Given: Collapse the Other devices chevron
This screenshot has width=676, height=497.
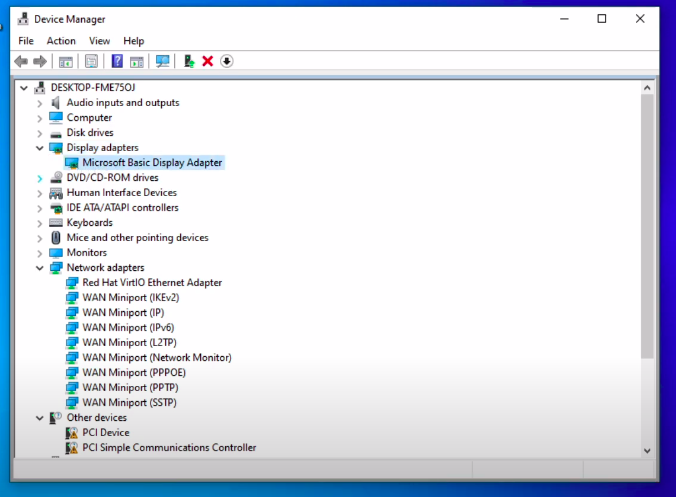Looking at the screenshot, I should [x=40, y=418].
